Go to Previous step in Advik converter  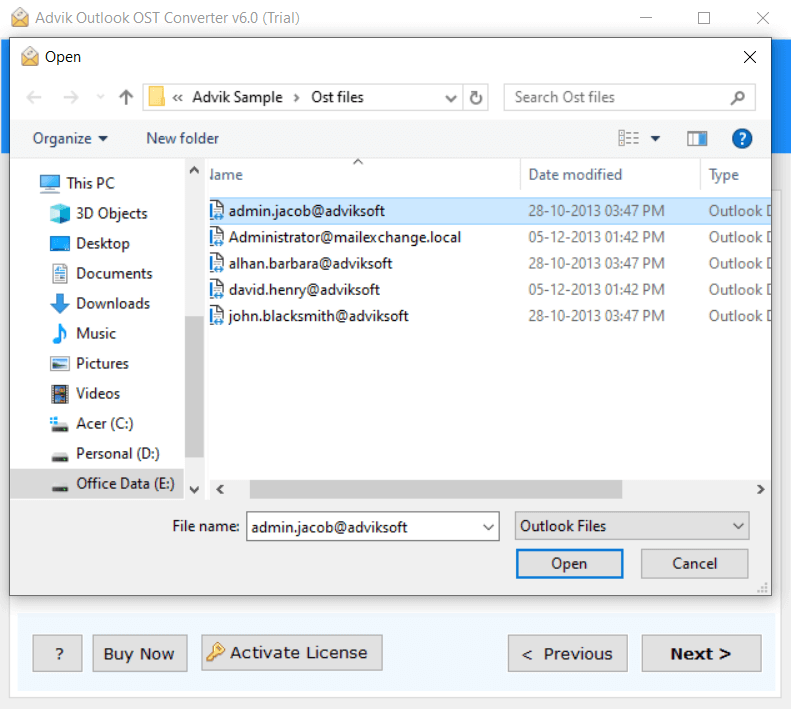point(568,653)
